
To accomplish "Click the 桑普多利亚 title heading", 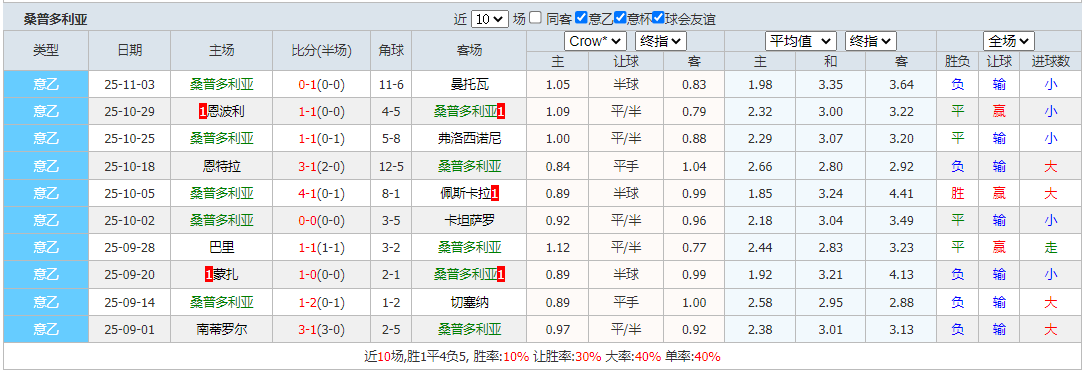I will coord(55,19).
